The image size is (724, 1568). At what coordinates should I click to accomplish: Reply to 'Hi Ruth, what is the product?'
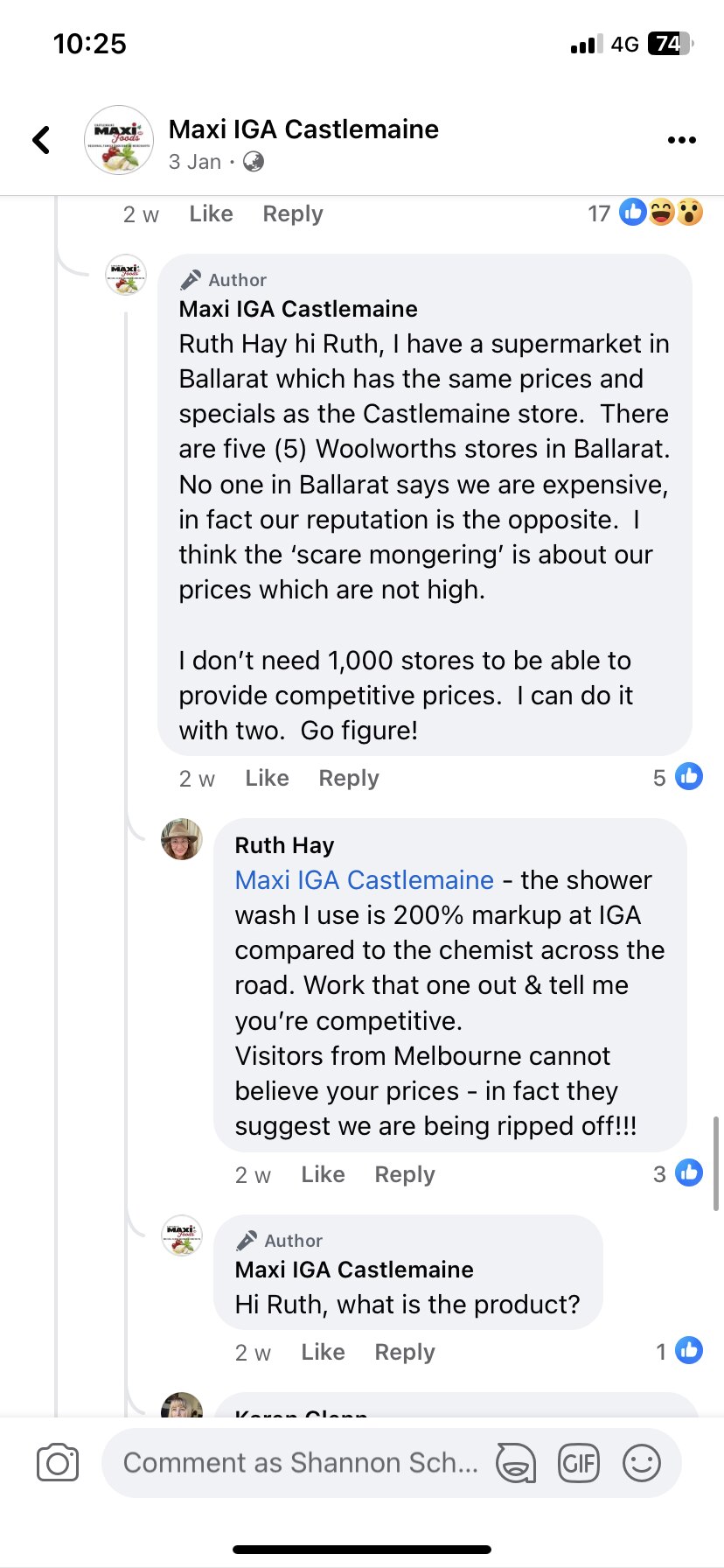coord(404,1352)
